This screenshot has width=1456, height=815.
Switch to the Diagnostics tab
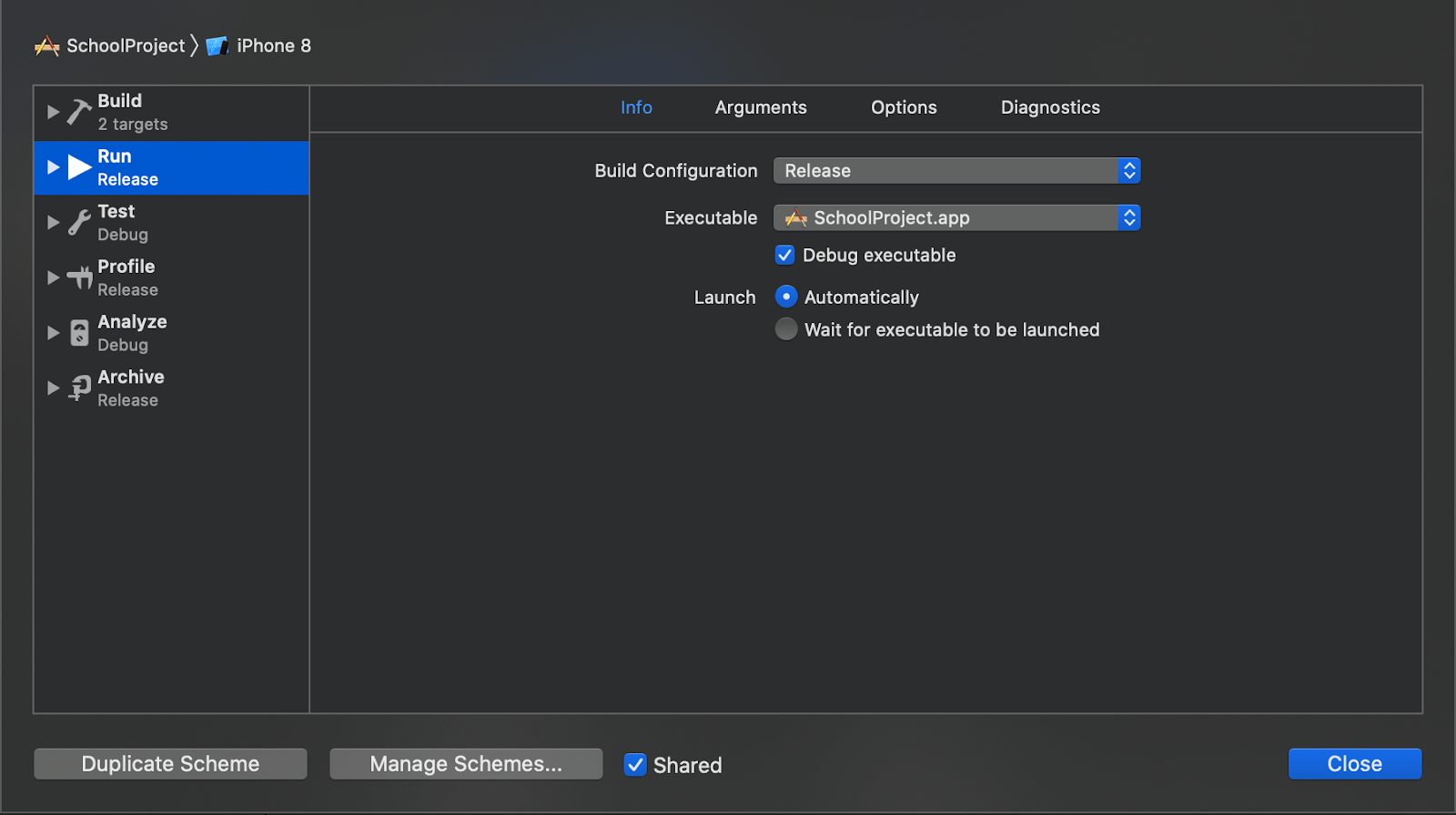1050,107
